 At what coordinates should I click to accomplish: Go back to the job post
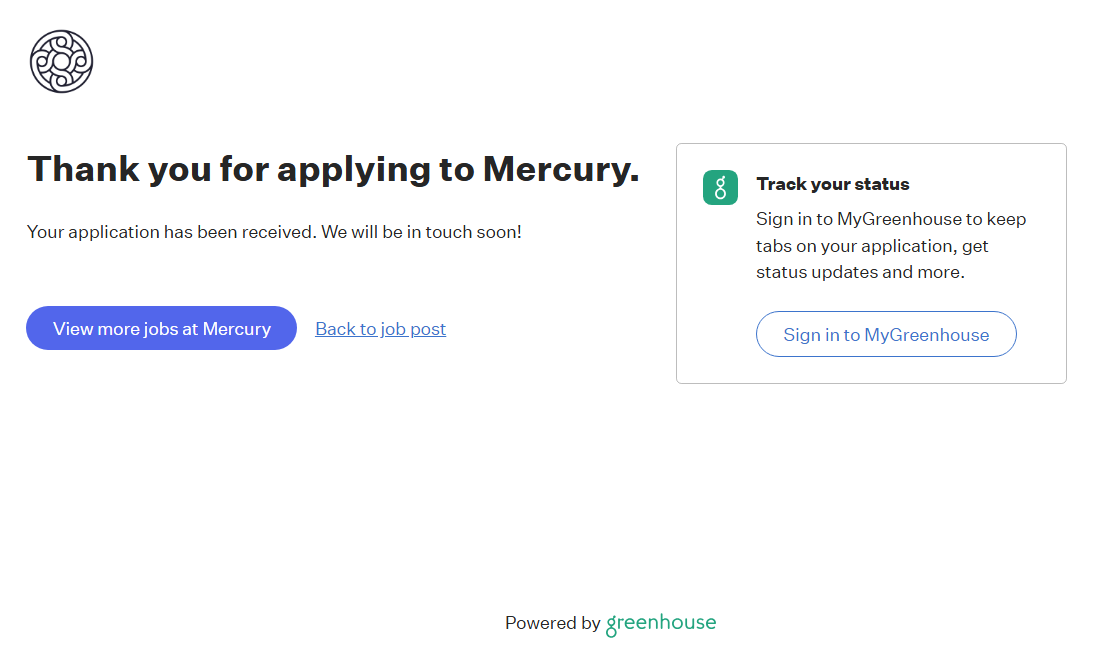click(380, 329)
